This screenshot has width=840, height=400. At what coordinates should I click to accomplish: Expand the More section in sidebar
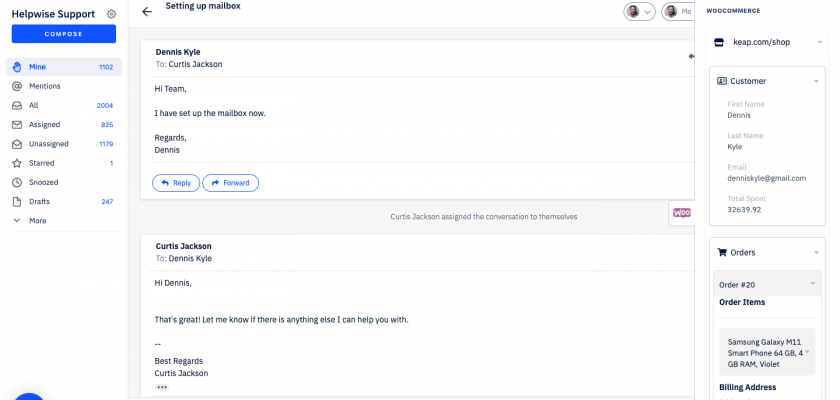pos(37,221)
